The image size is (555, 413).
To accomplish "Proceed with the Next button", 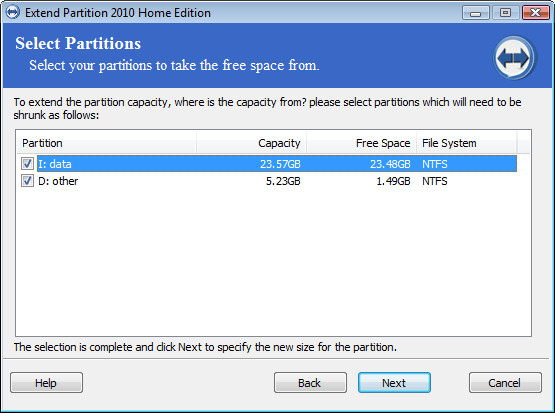I will pyautogui.click(x=394, y=383).
